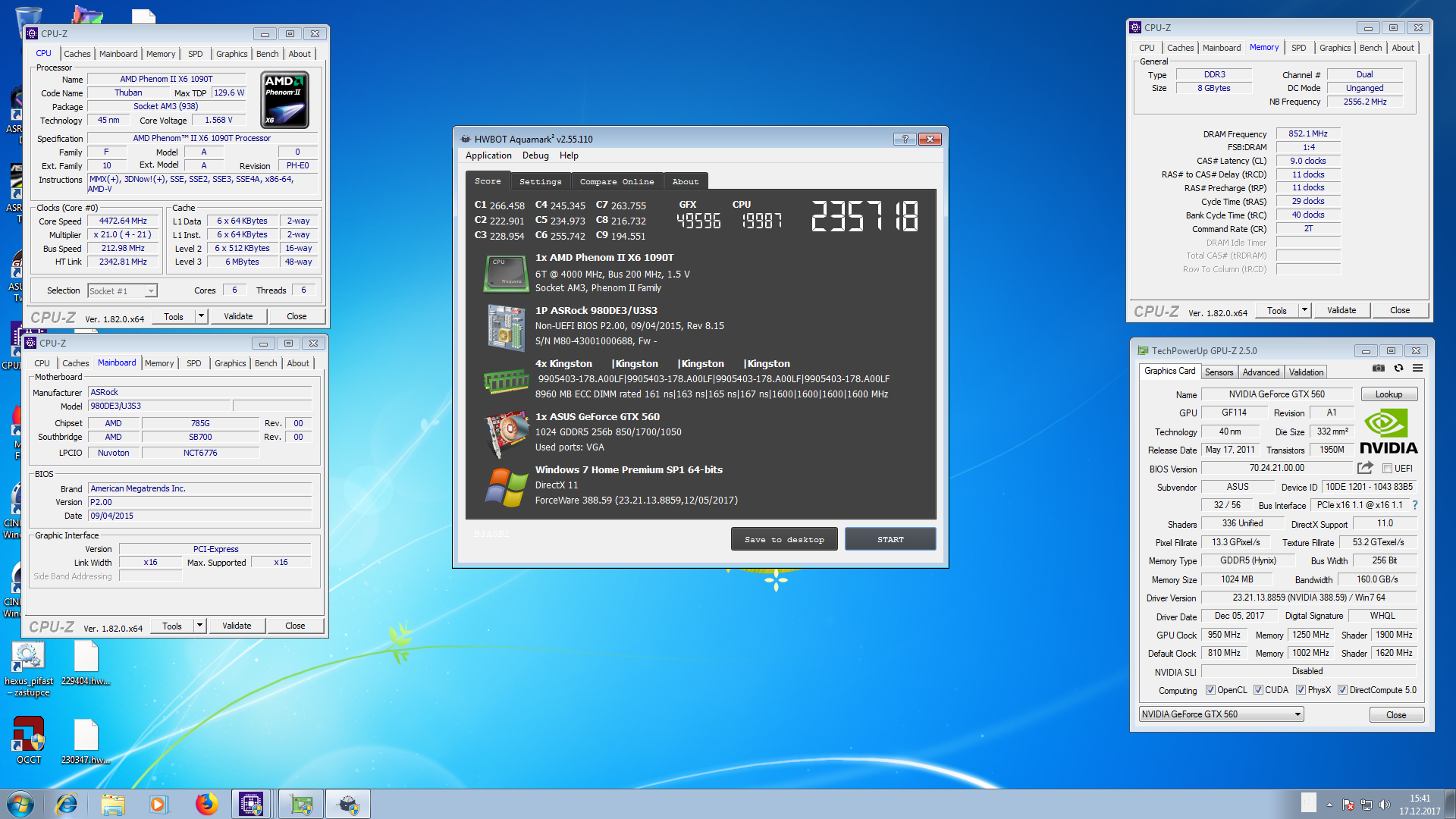This screenshot has width=1456, height=819.
Task: Switch to the Settings tab in Aquamark
Action: (x=541, y=182)
